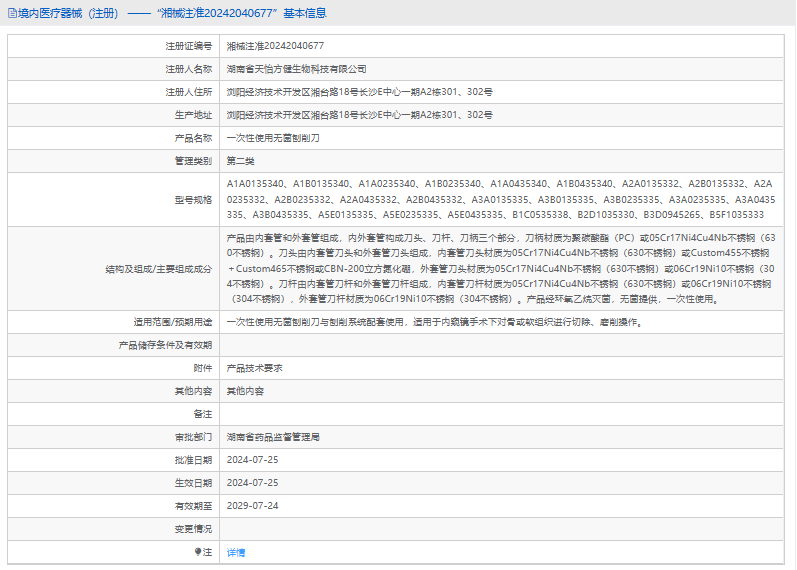Select 湖南省药品监督管理局 value

point(273,437)
